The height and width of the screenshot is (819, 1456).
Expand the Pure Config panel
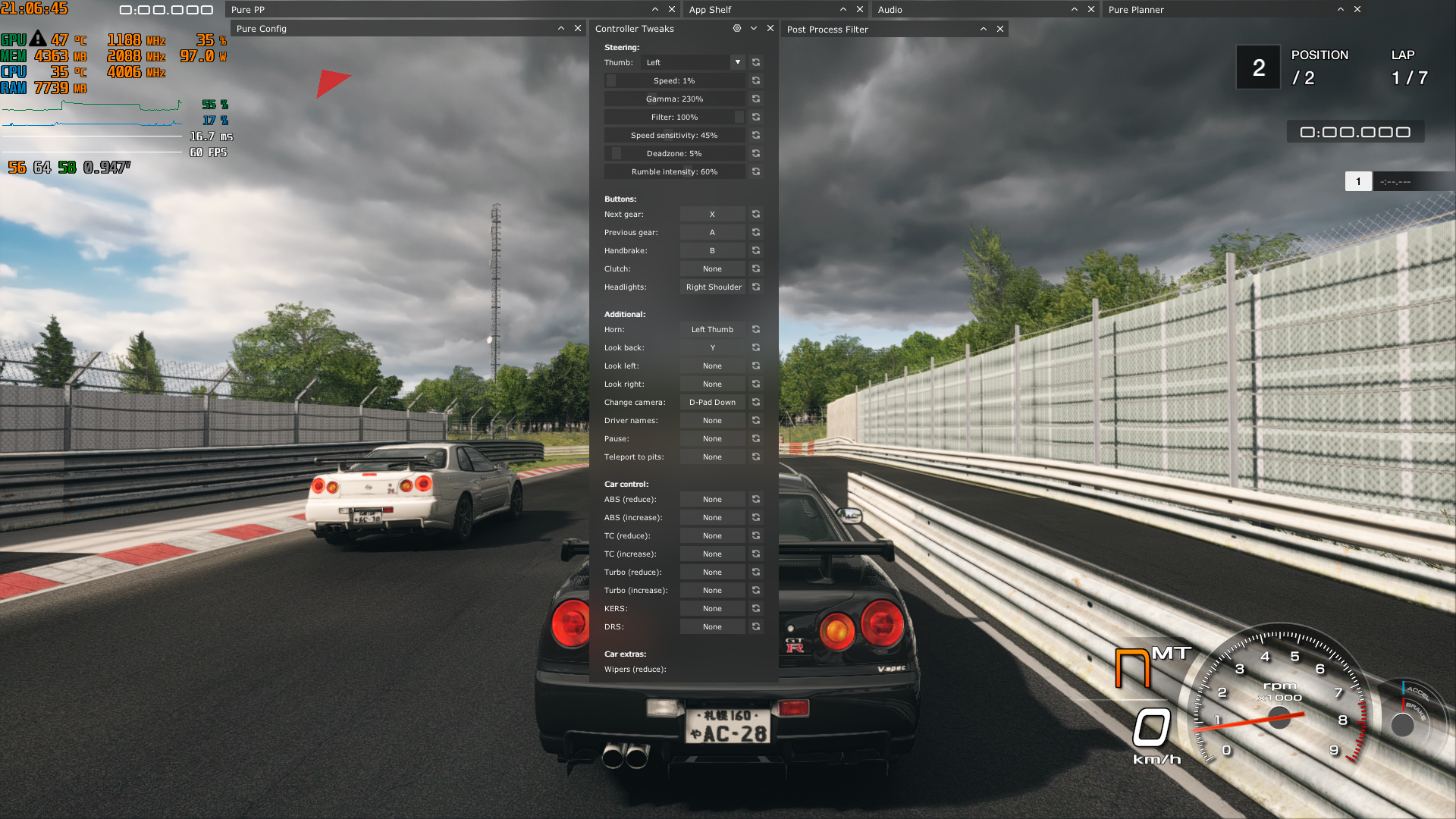pos(561,28)
